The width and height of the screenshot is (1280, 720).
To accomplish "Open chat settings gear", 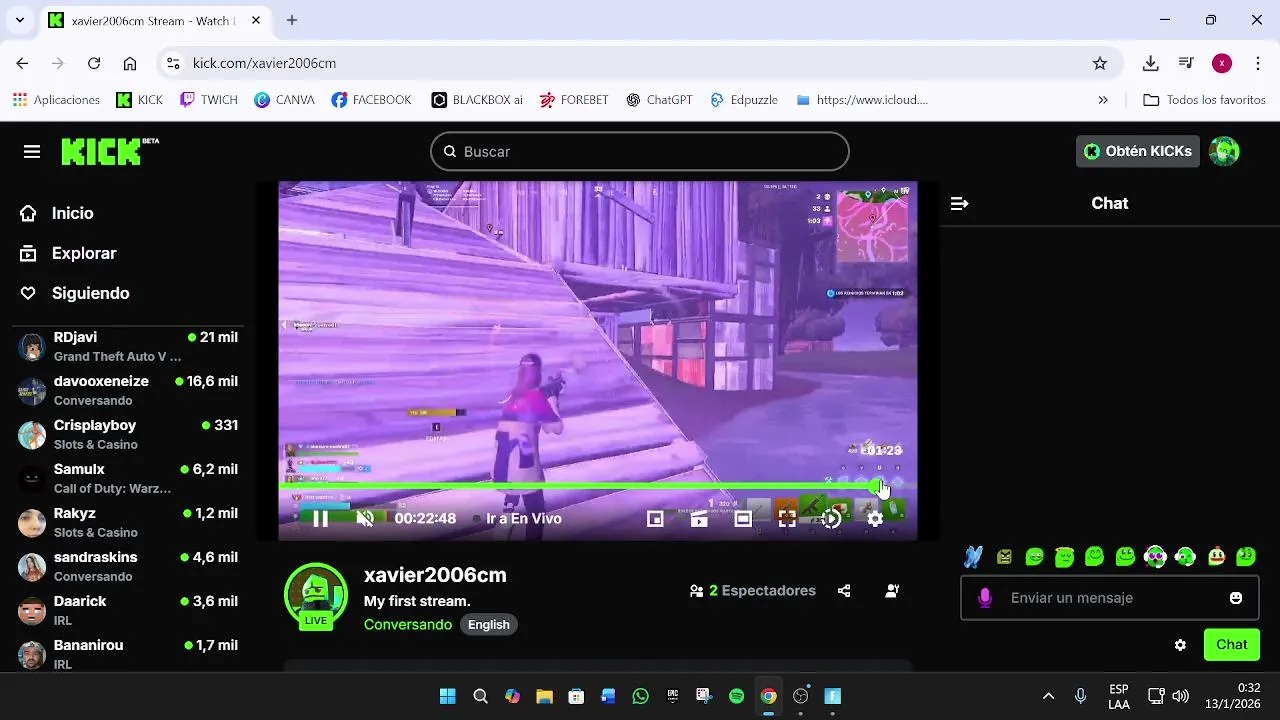I will (x=1180, y=645).
